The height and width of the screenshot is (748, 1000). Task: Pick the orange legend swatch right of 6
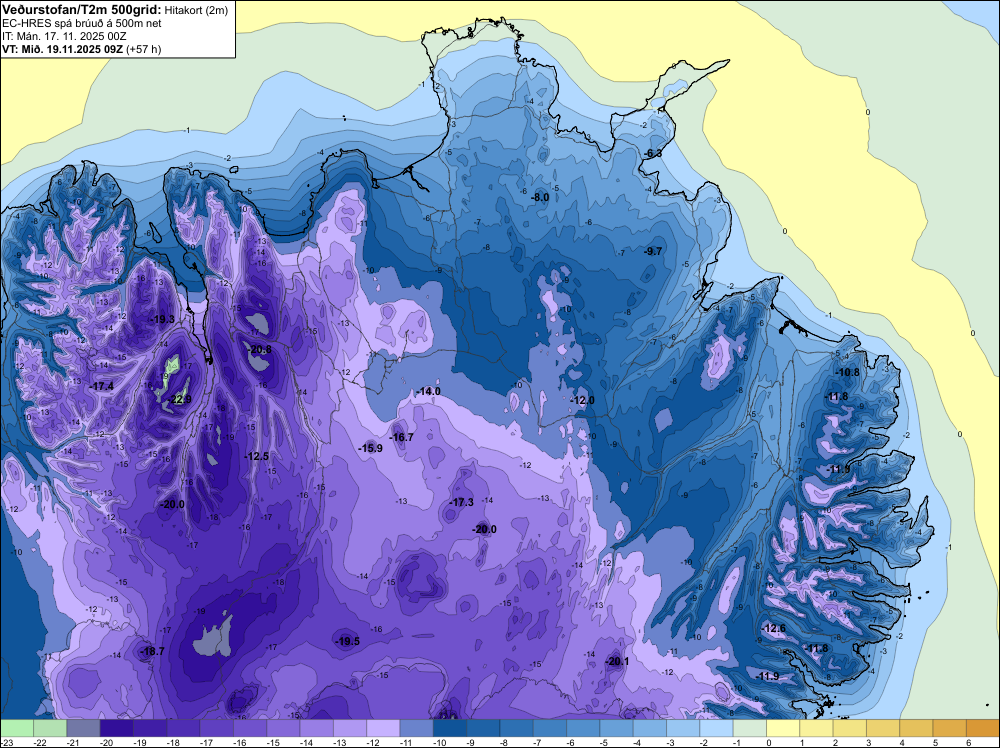(983, 728)
